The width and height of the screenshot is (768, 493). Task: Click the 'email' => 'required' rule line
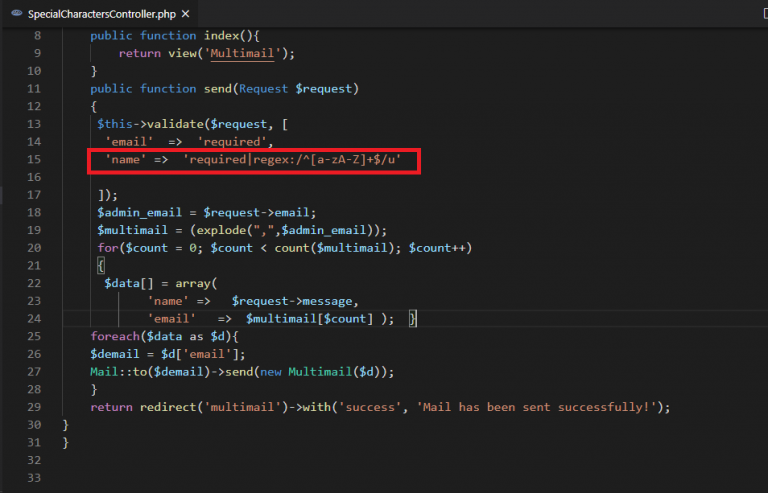click(175, 142)
